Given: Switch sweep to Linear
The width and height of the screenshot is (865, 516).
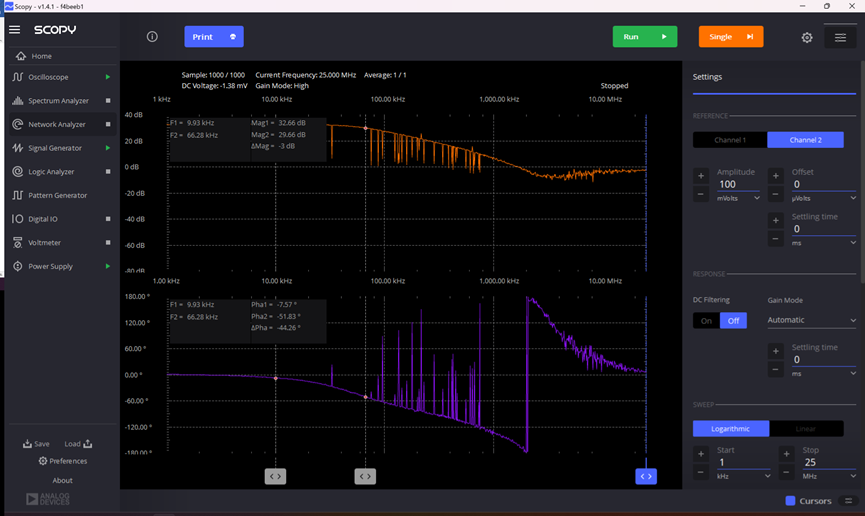Looking at the screenshot, I should 805,429.
